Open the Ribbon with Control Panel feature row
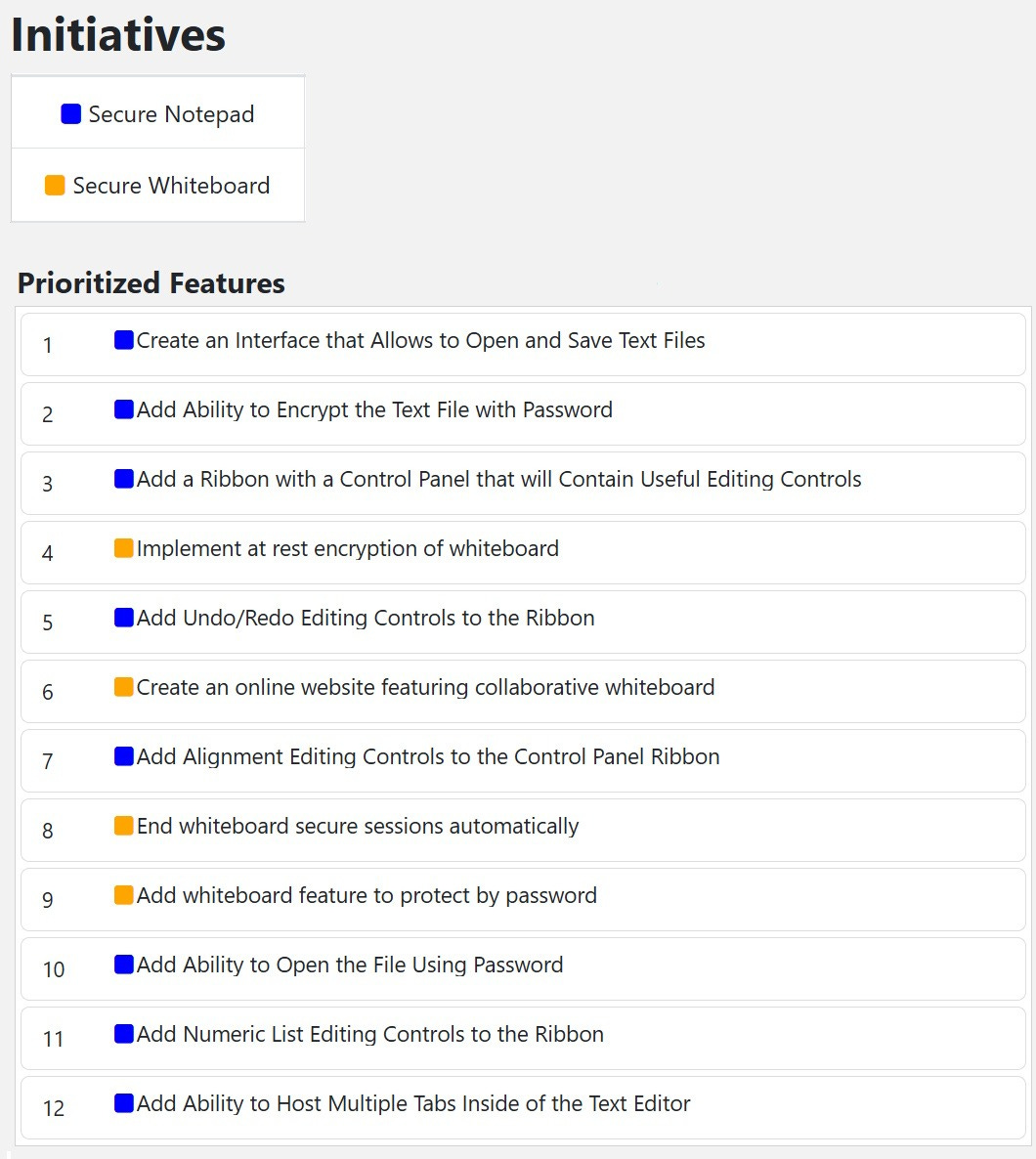The width and height of the screenshot is (1036, 1159). (x=523, y=483)
